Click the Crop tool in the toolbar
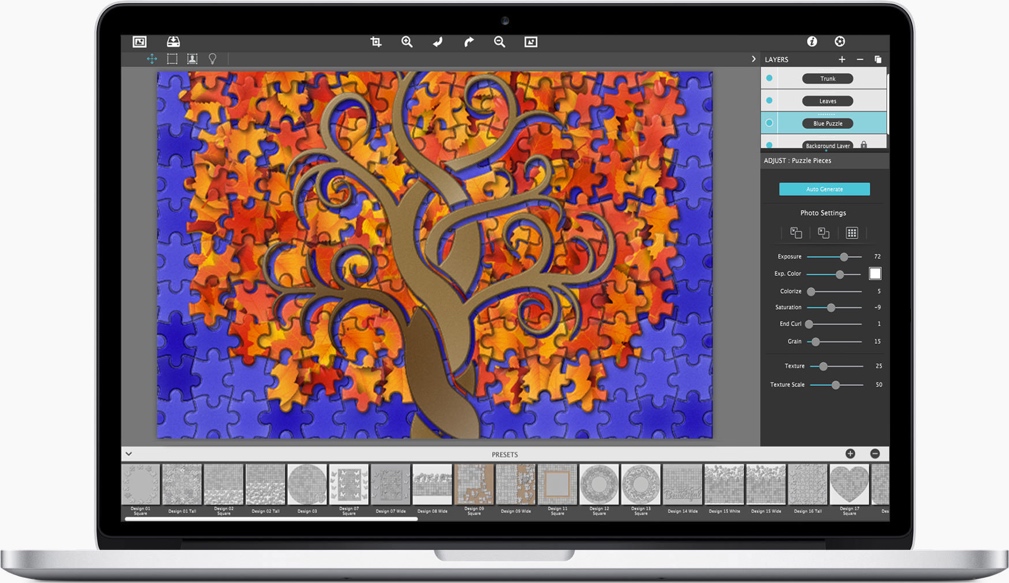 pyautogui.click(x=376, y=42)
